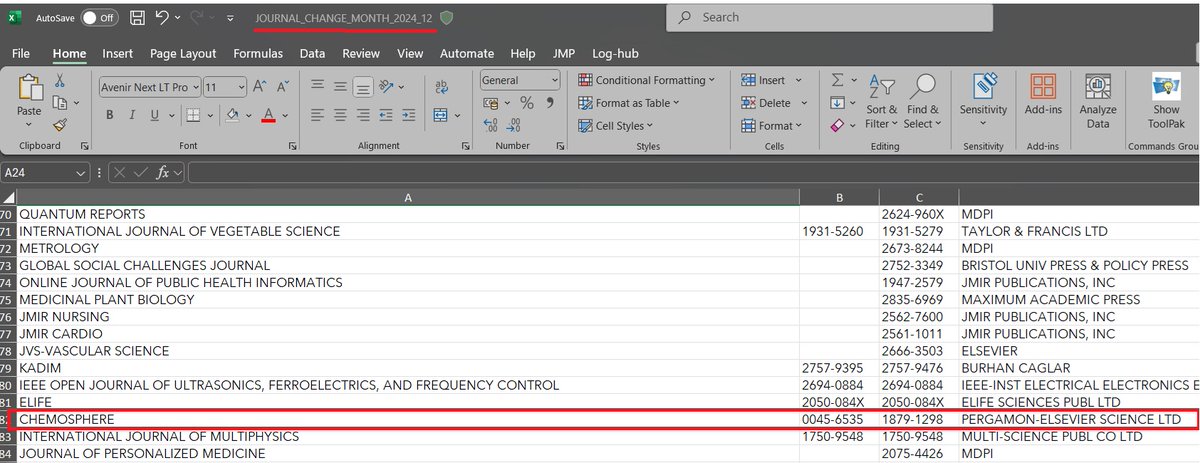Toggle Wrap Text icon
1200x463 pixels.
tap(443, 88)
